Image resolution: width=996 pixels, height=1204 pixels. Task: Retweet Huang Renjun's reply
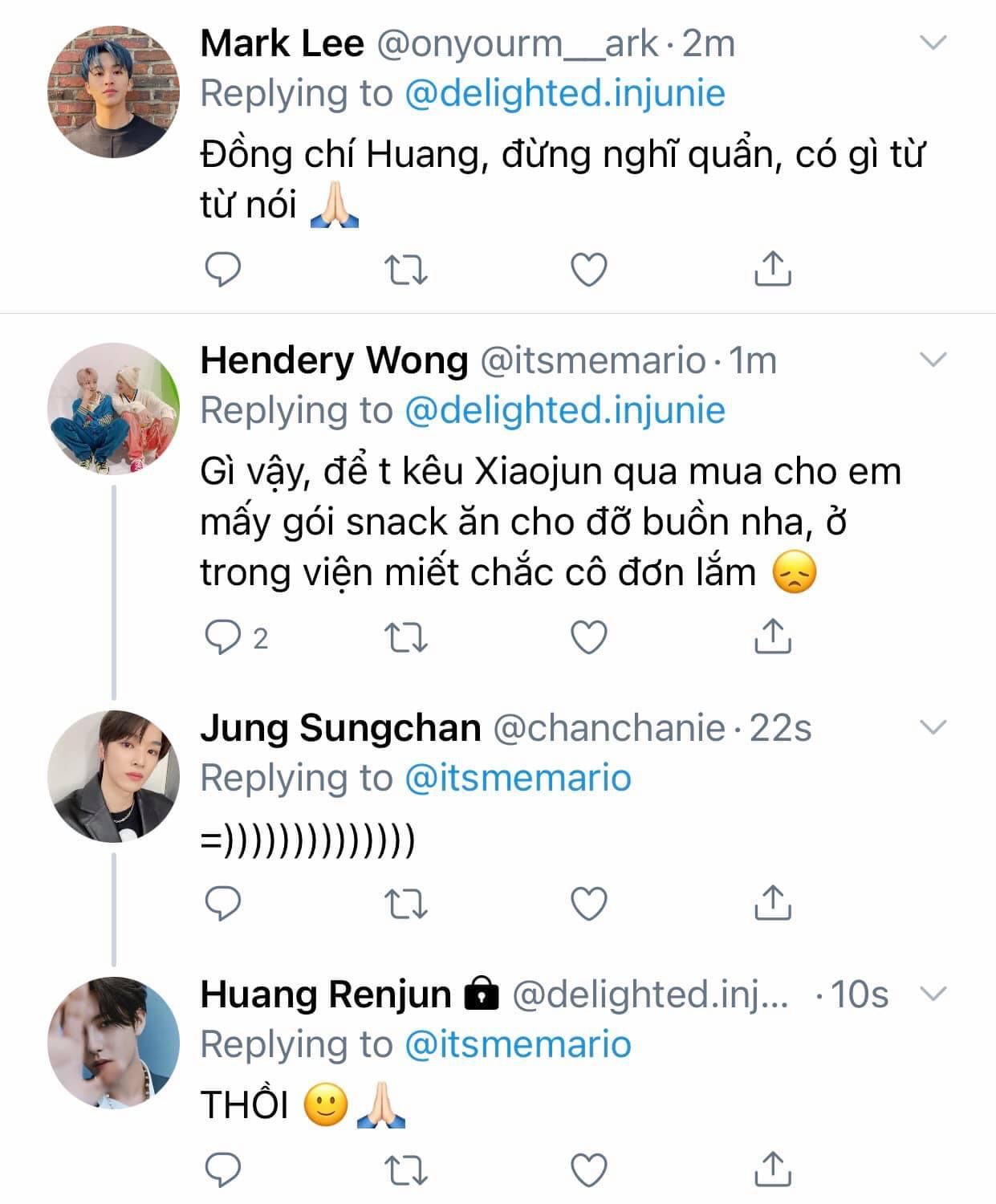pos(407,1170)
